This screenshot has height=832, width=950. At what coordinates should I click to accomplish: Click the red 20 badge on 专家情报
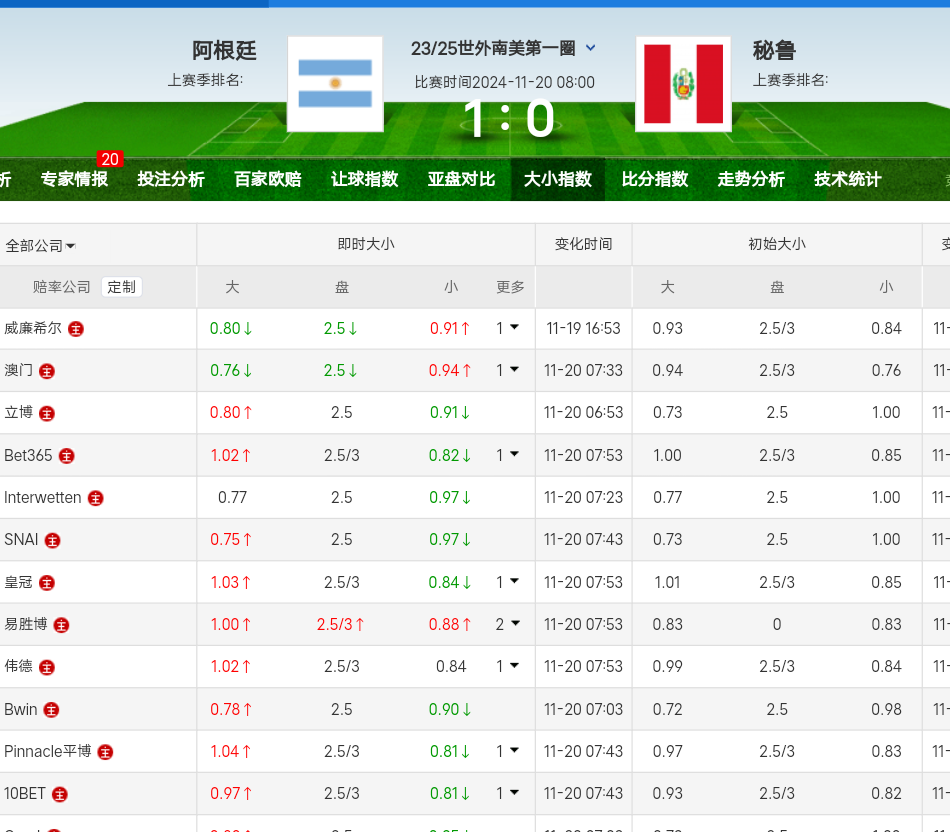coord(110,159)
